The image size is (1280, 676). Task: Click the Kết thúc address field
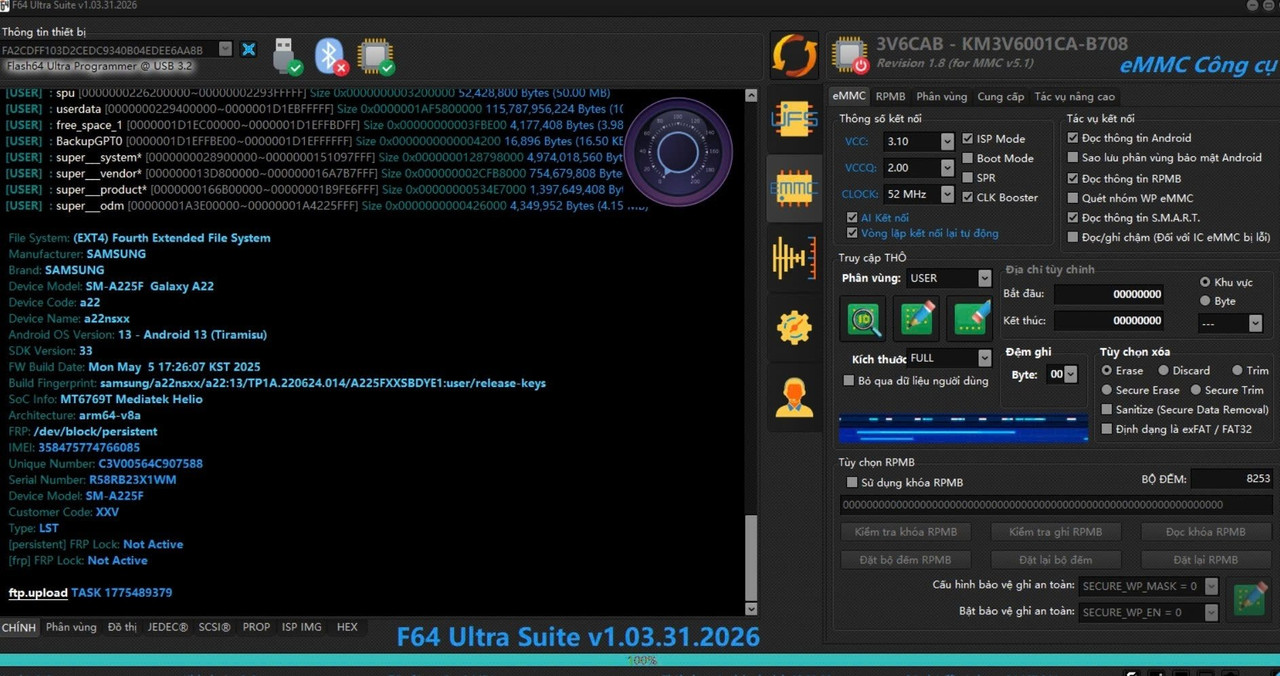pyautogui.click(x=1109, y=320)
